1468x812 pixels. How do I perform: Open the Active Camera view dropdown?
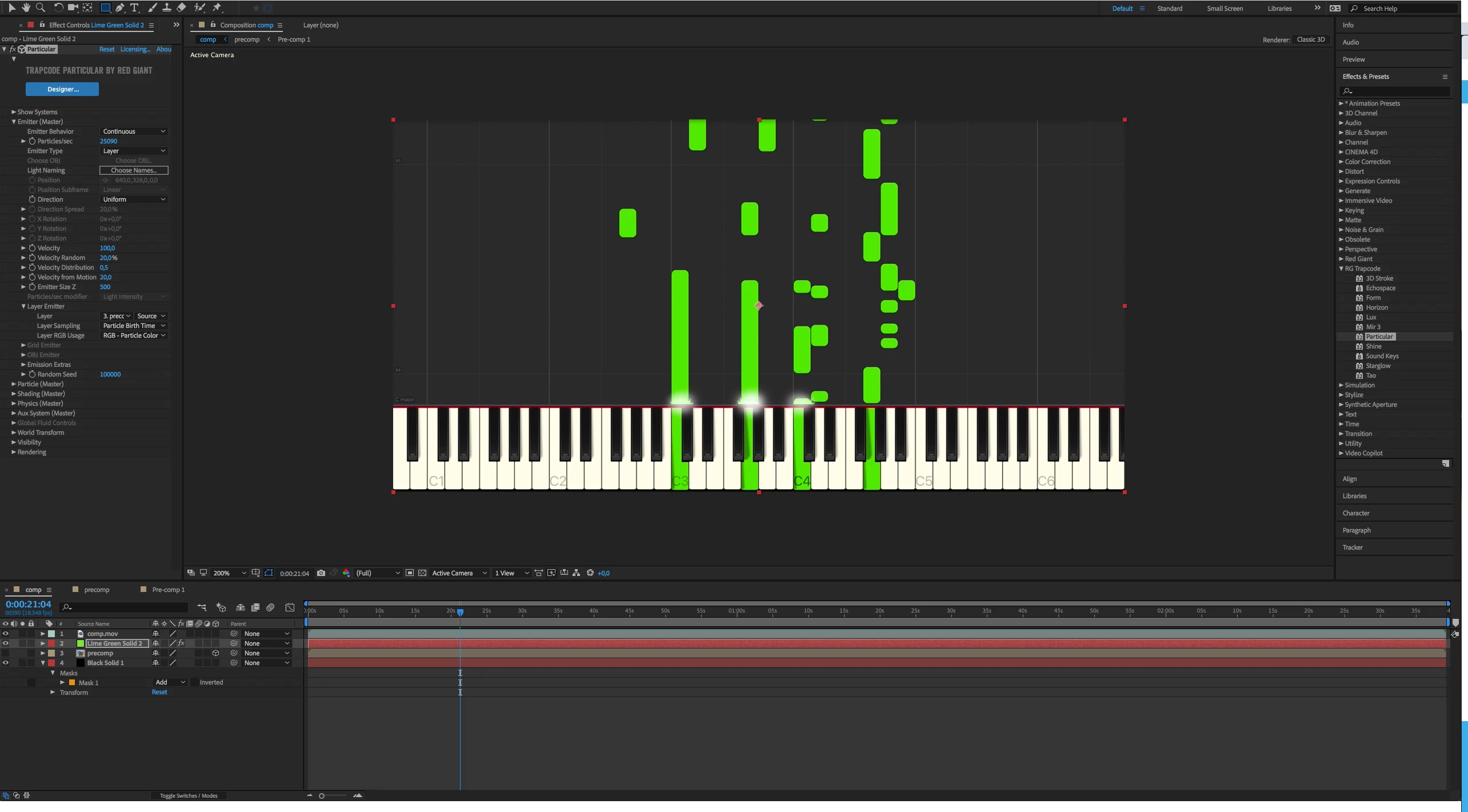459,573
